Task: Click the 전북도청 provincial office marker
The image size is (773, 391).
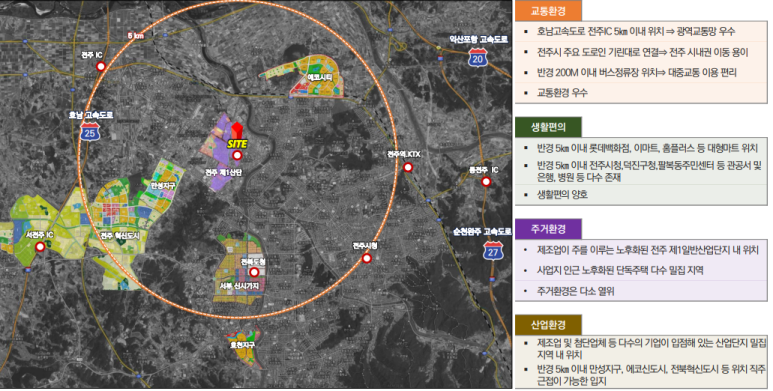Action: [254, 272]
